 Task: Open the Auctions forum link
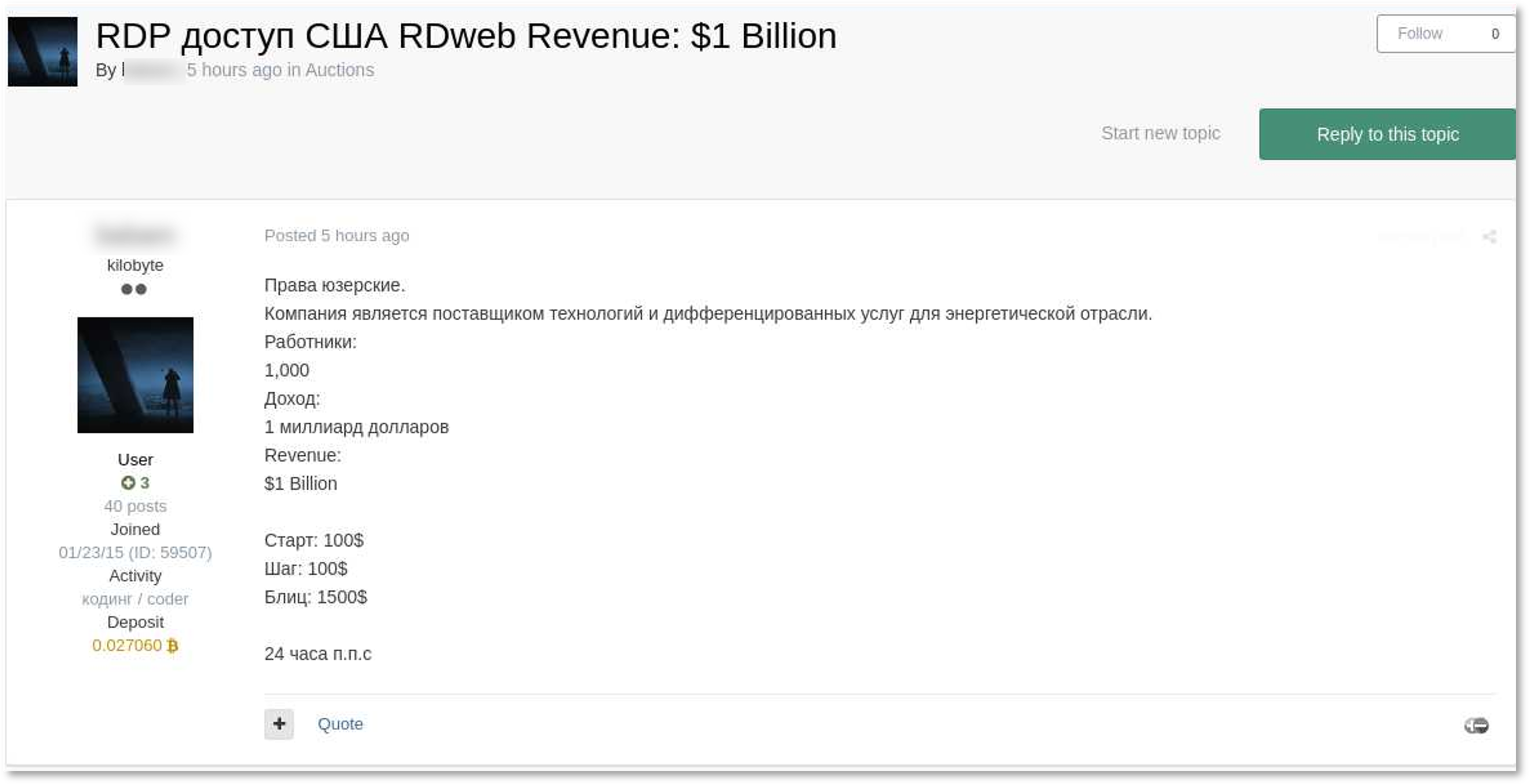click(339, 70)
